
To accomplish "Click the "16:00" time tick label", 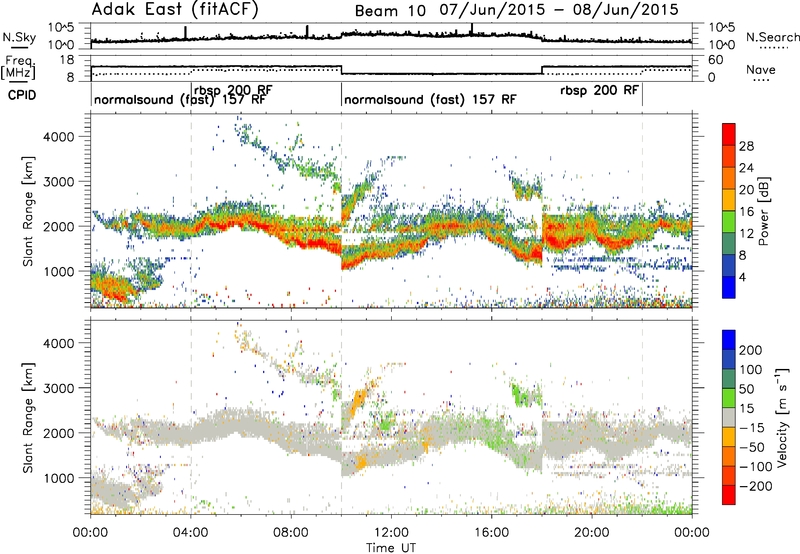I will click(x=491, y=533).
